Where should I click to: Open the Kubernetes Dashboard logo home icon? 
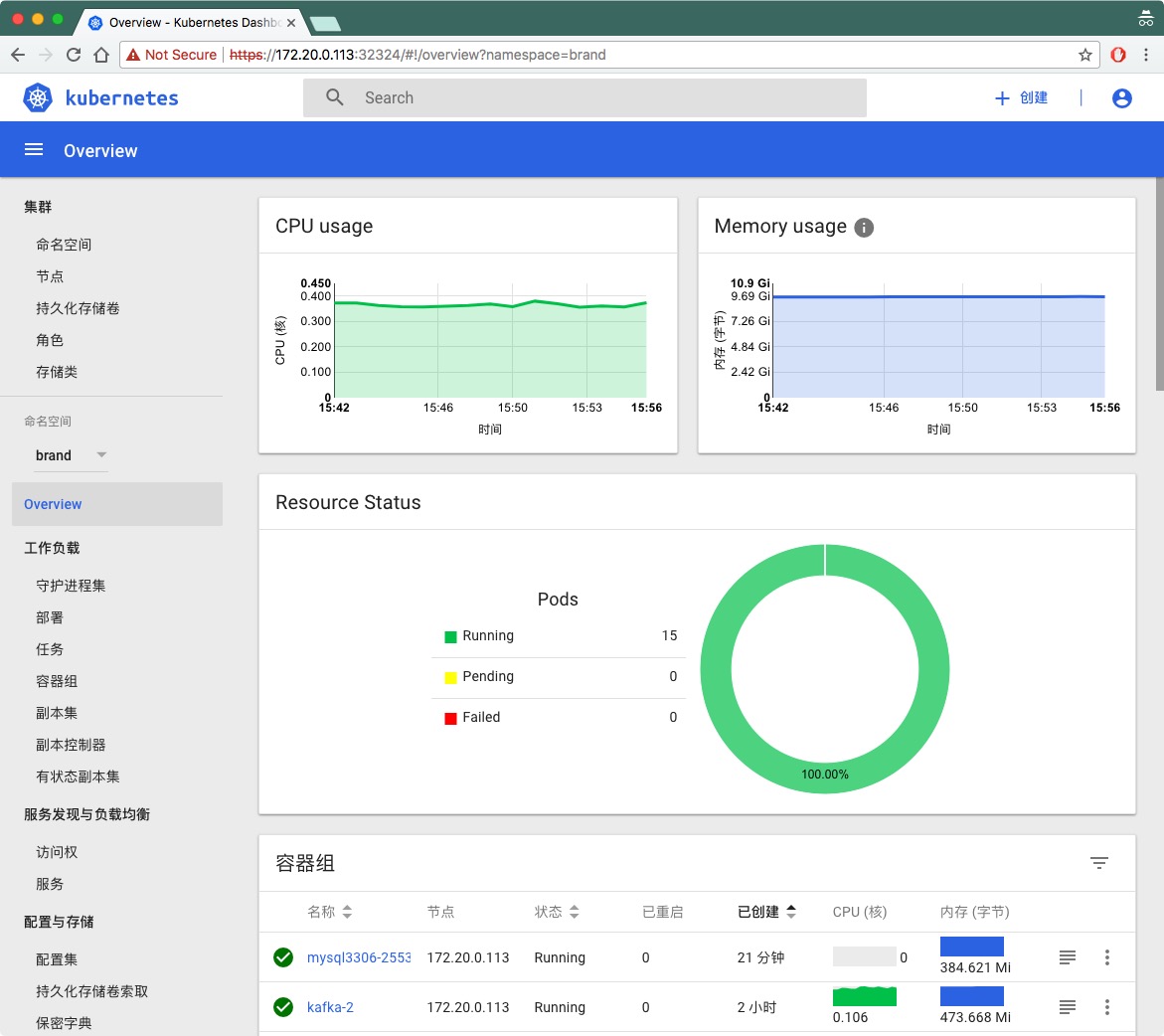pos(37,97)
